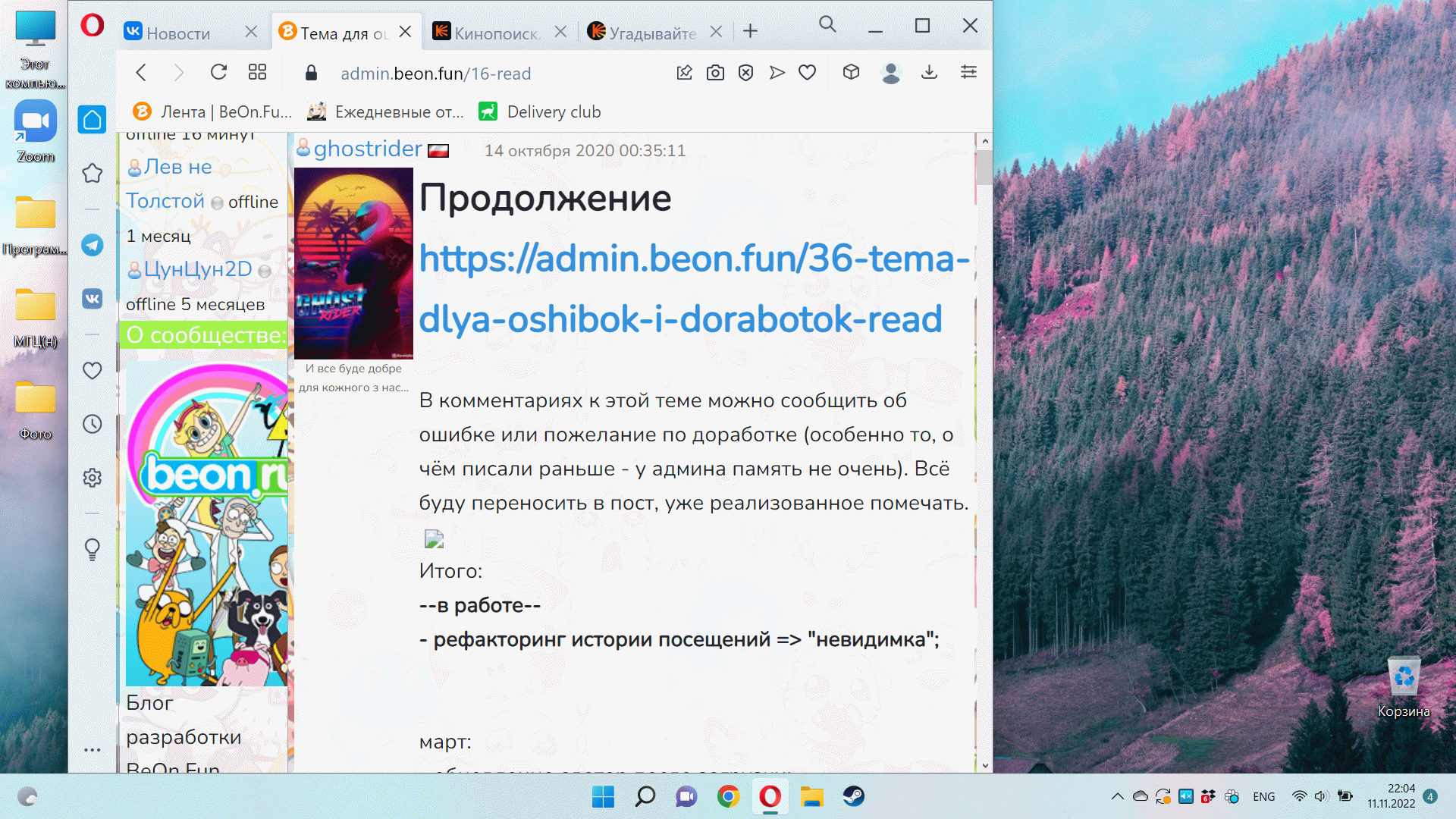
Task: Open Telegram in Opera sidebar
Action: tap(93, 245)
